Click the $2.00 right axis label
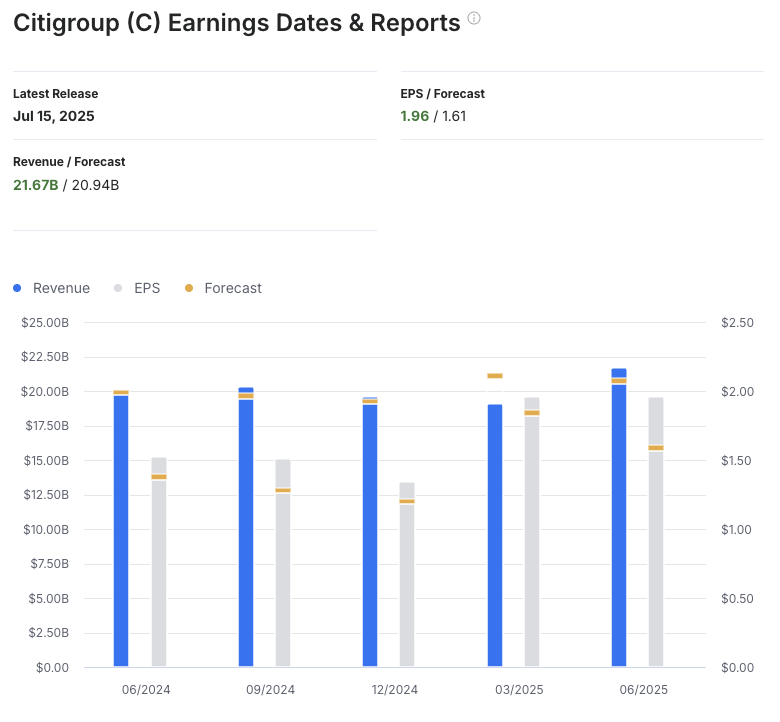The height and width of the screenshot is (722, 780). pos(738,392)
